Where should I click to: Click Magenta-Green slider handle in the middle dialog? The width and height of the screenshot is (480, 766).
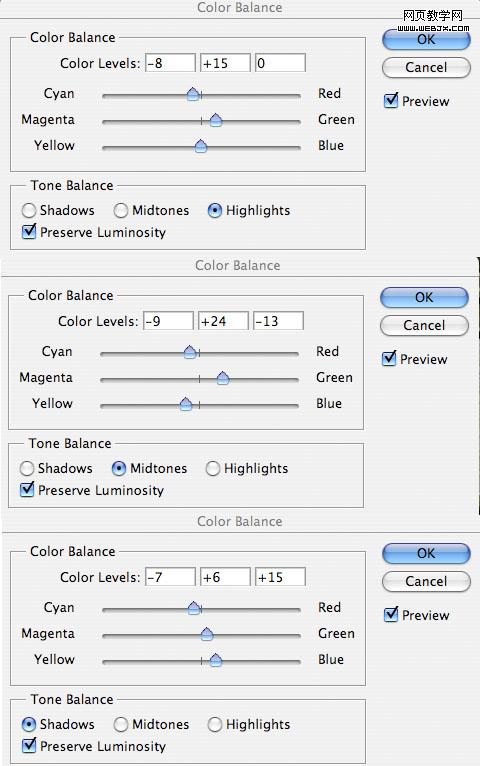coord(223,378)
